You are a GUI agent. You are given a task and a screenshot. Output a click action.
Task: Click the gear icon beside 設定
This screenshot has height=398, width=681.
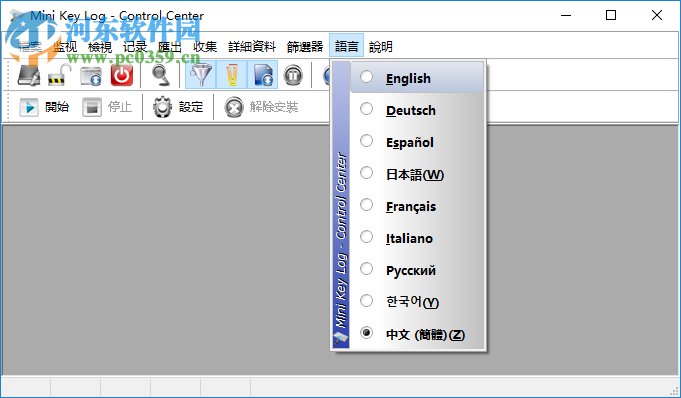click(x=162, y=107)
